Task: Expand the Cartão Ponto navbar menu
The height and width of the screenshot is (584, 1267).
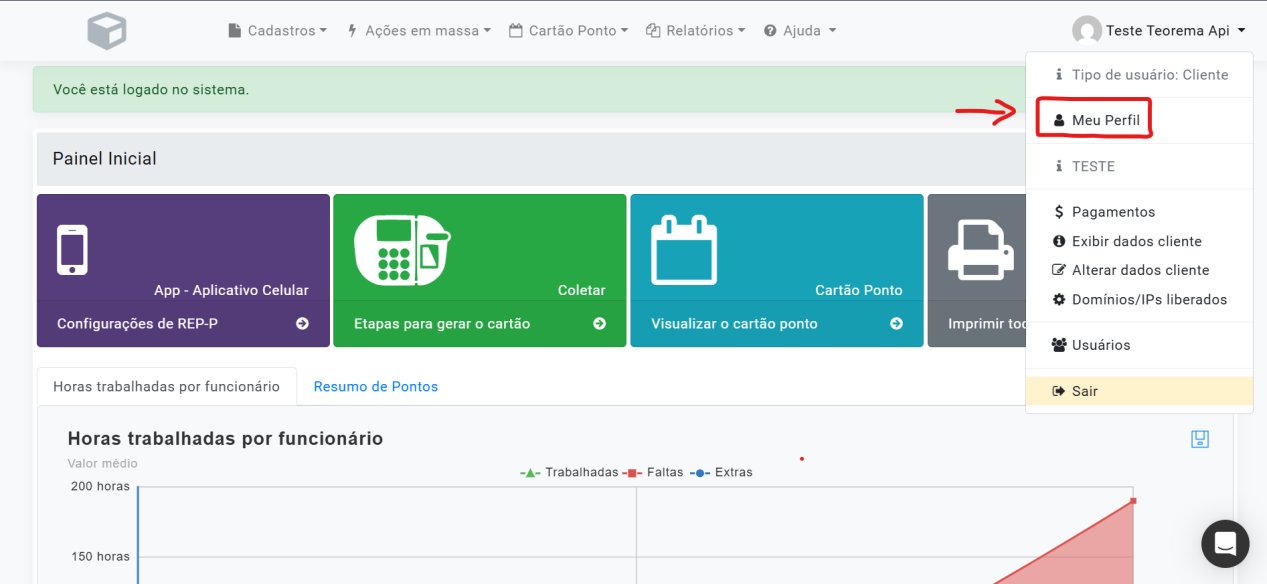Action: (x=569, y=31)
